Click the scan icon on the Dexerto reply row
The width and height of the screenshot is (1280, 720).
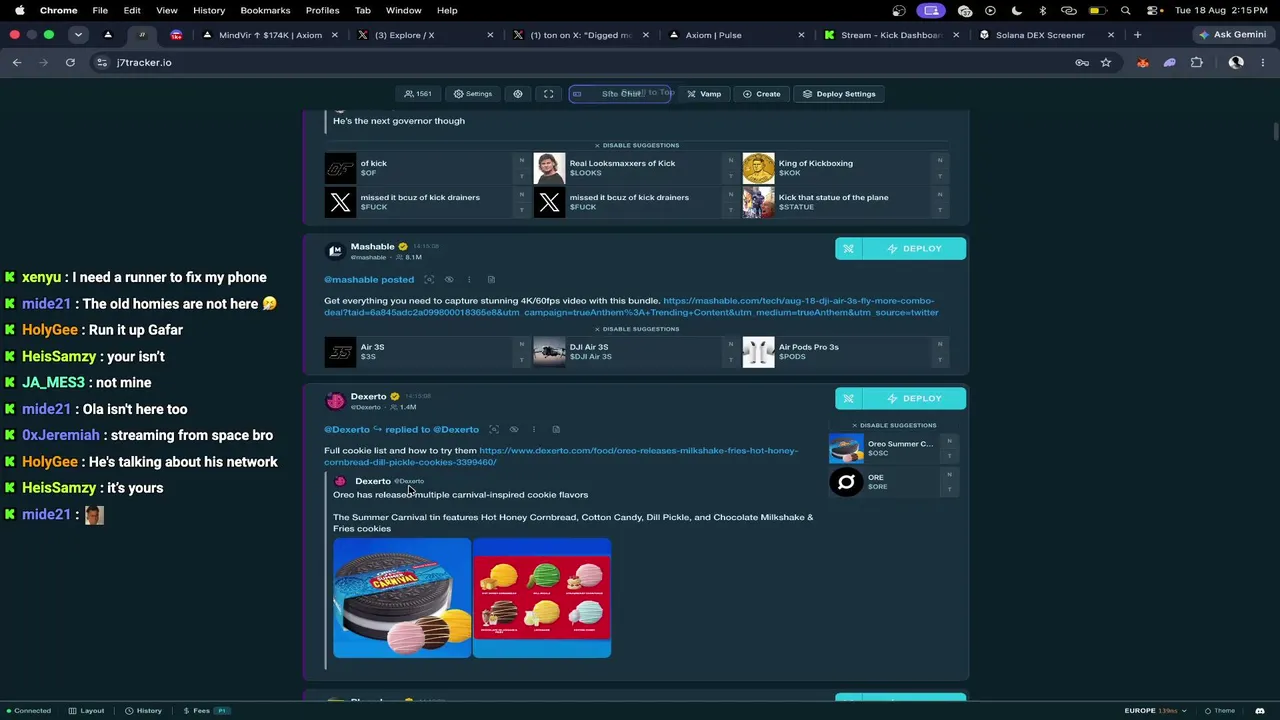[494, 430]
